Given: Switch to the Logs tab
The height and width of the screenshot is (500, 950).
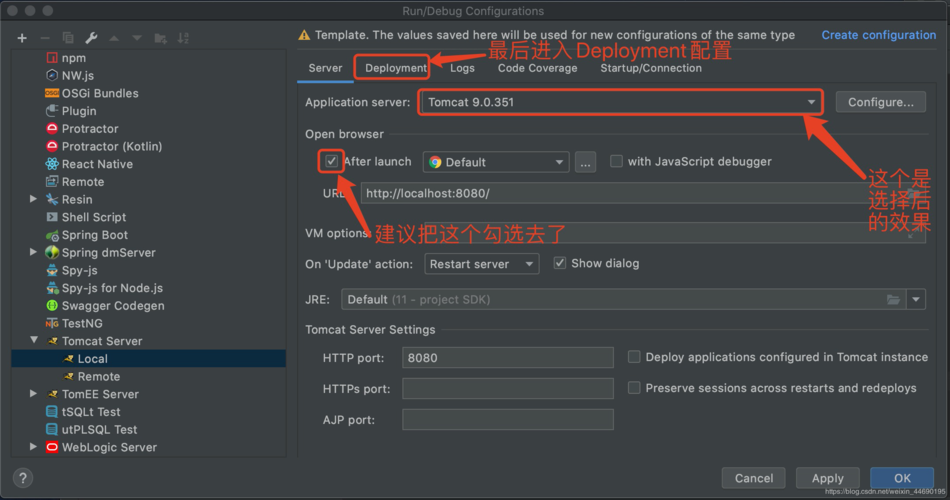Looking at the screenshot, I should [x=462, y=68].
